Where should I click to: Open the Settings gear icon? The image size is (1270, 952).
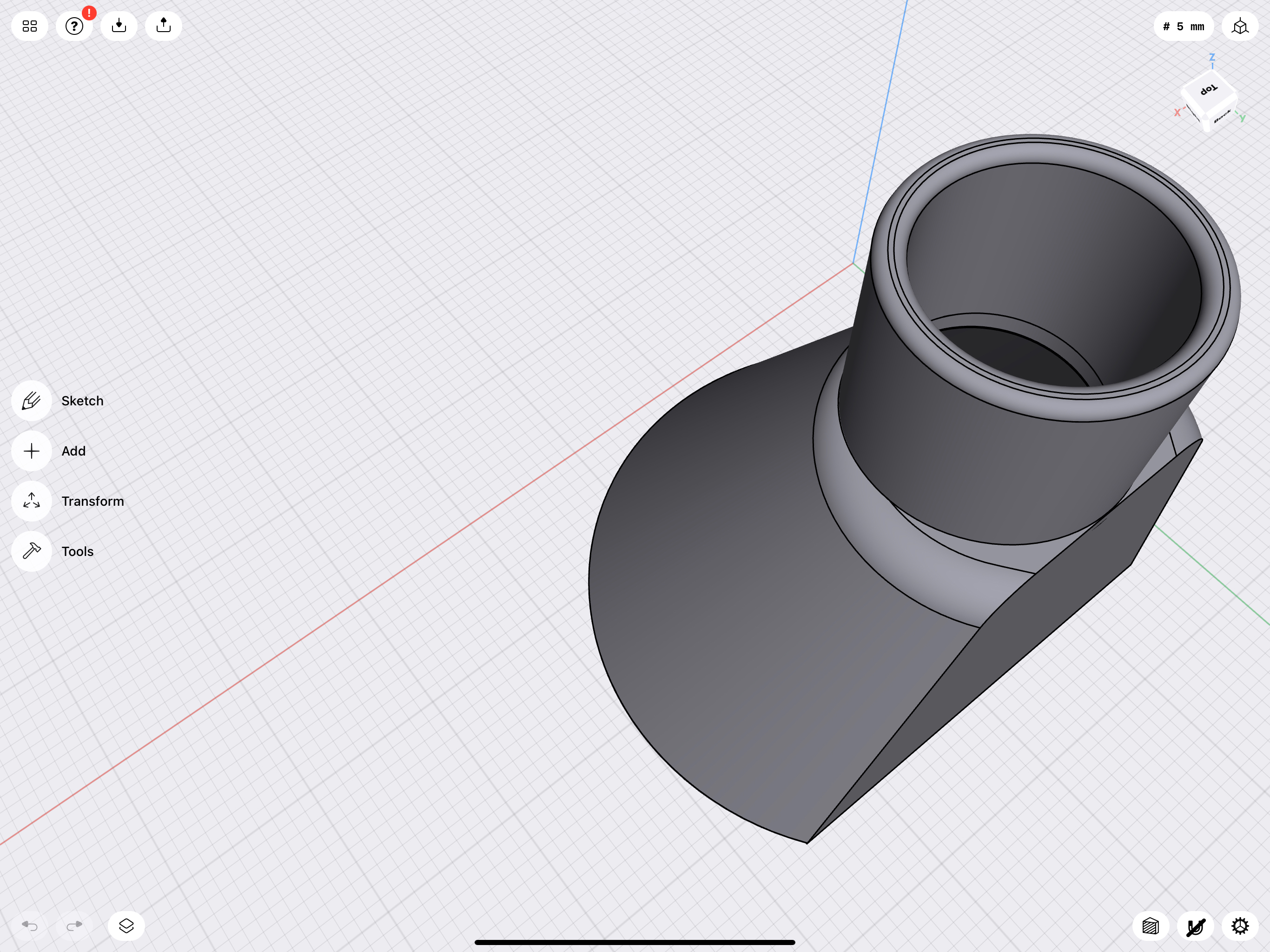1240,926
